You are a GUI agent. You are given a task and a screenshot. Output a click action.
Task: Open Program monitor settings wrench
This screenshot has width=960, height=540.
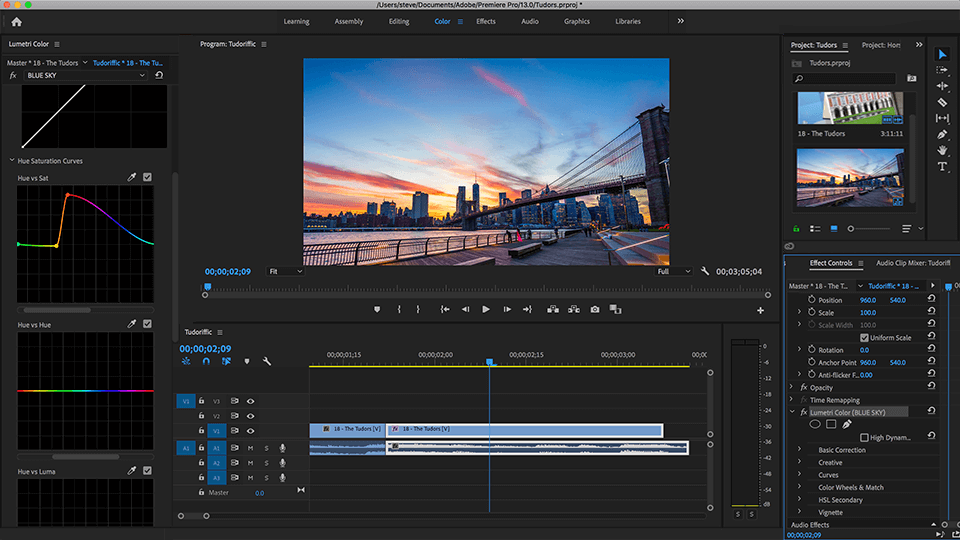coord(705,271)
